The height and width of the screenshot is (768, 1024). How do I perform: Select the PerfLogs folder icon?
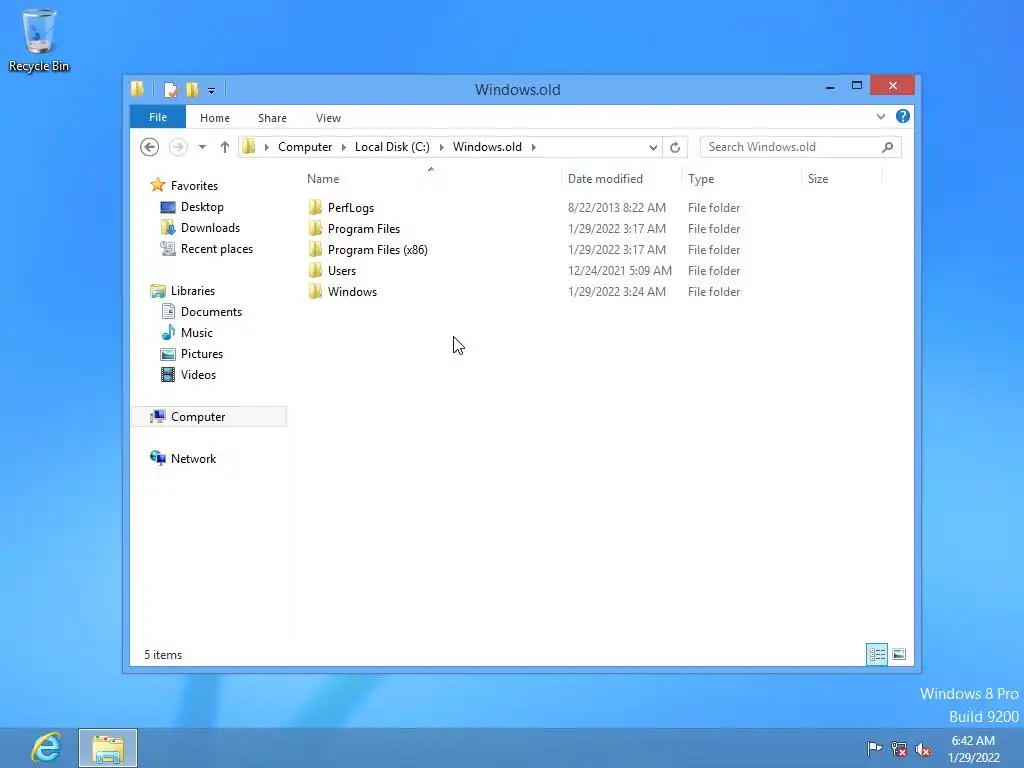click(315, 208)
